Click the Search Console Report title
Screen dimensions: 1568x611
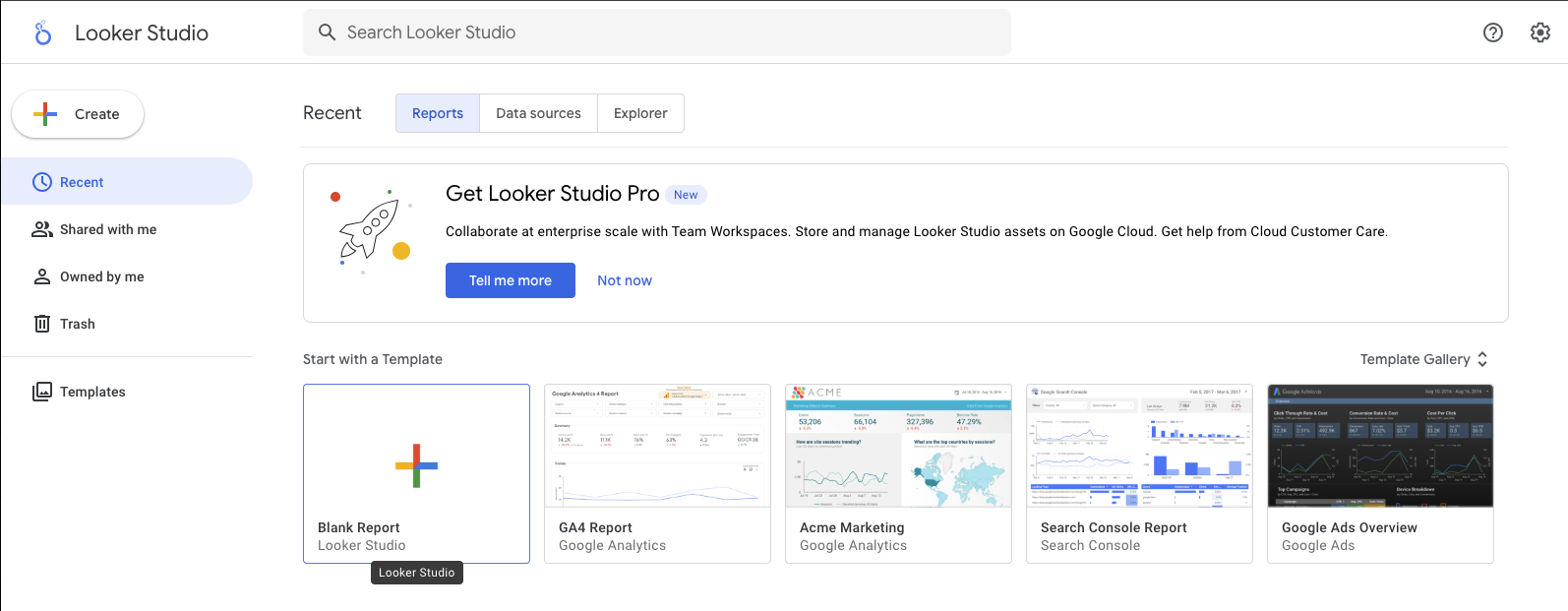(1114, 527)
